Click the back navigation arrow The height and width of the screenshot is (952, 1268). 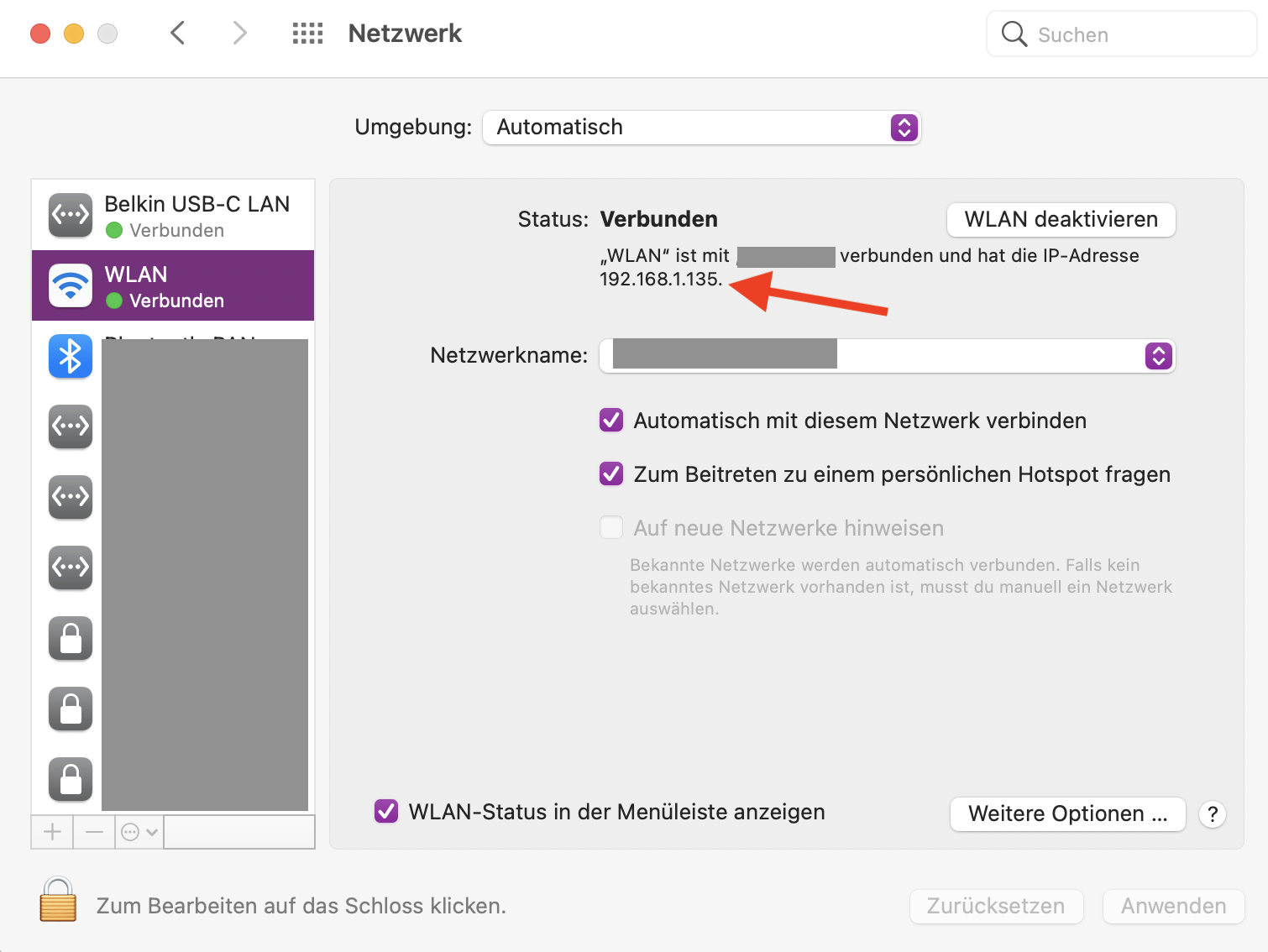coord(177,34)
